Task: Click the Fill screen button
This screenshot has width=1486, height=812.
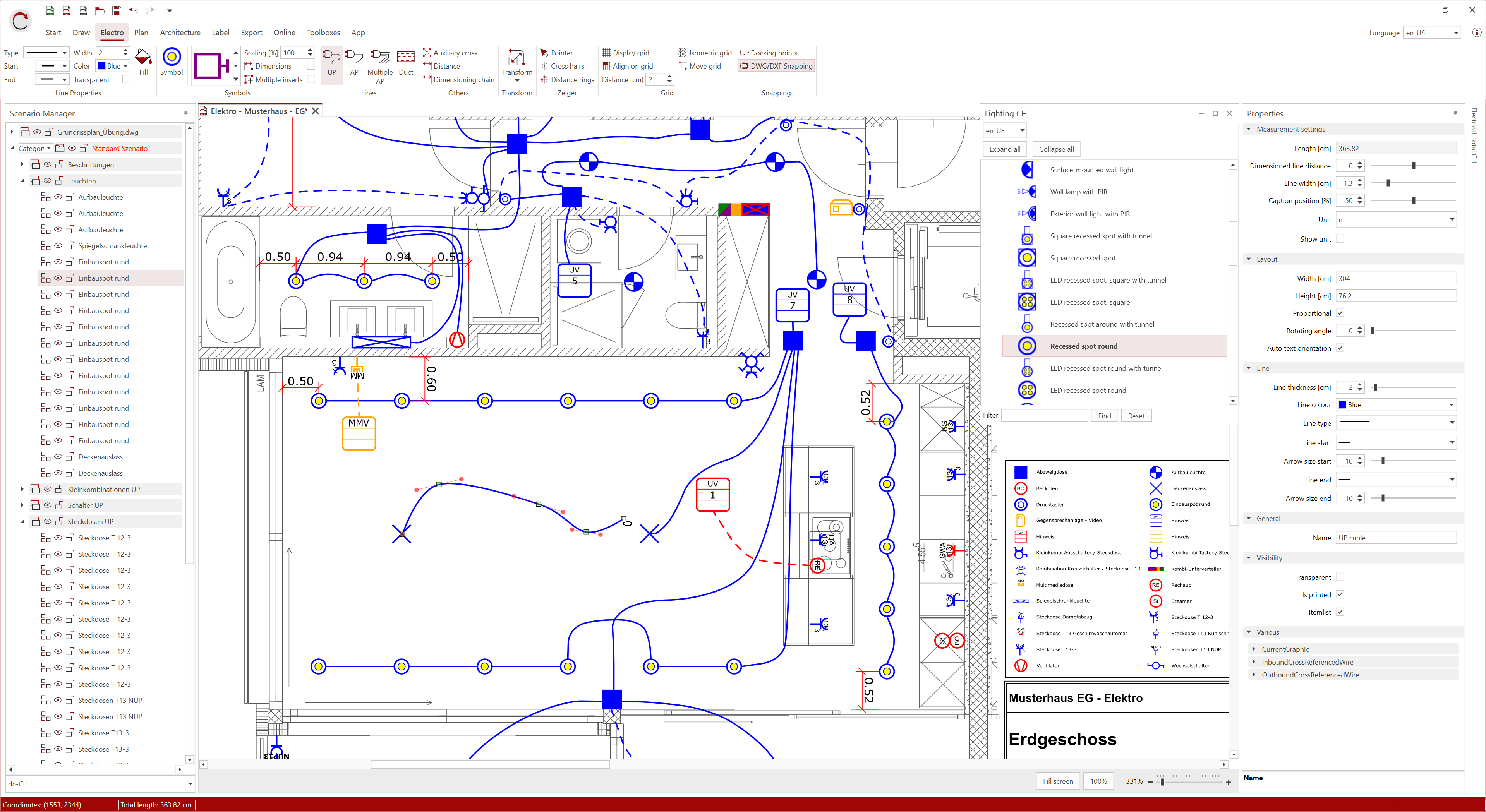Action: [1057, 781]
